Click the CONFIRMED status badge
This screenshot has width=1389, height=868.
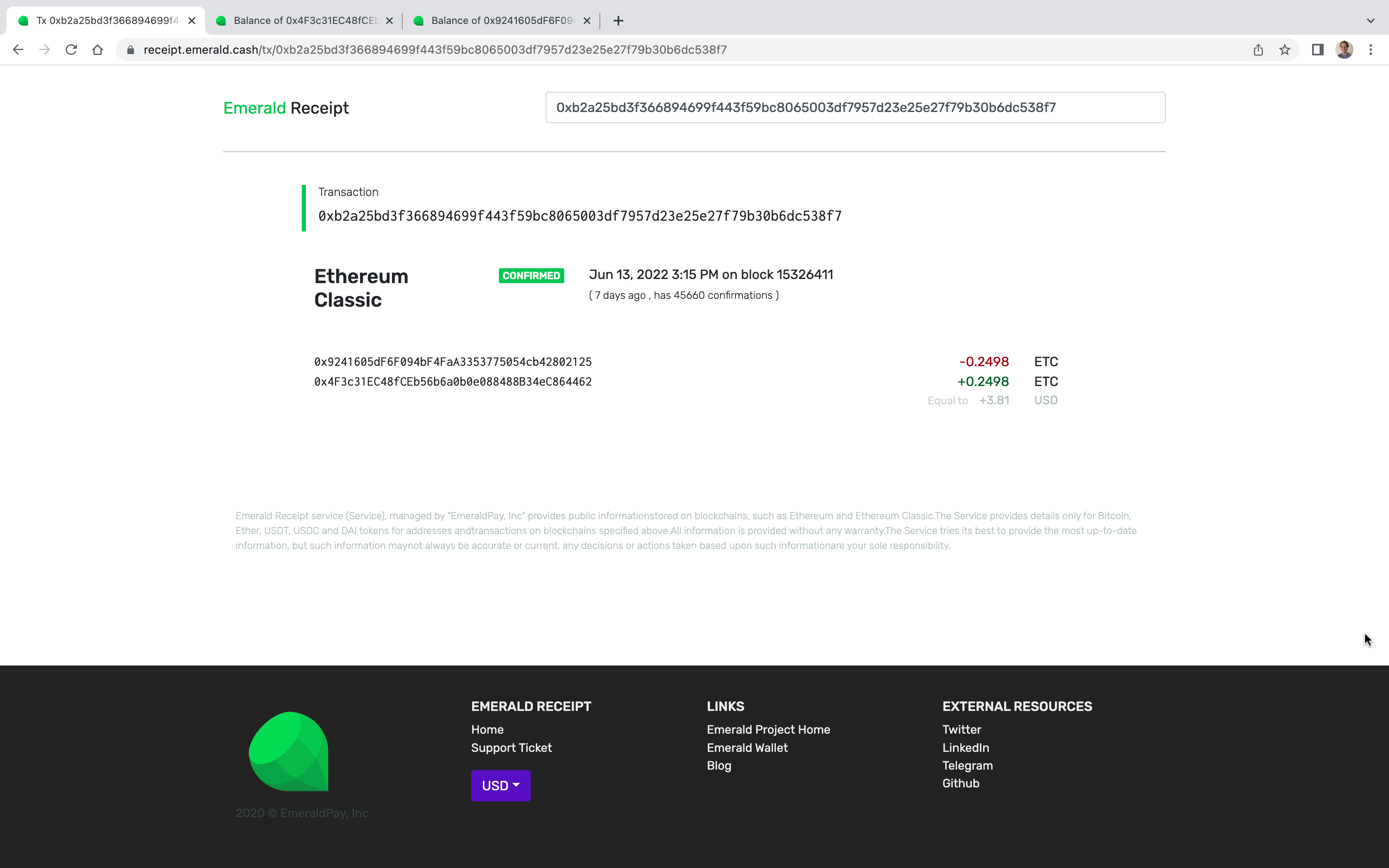(x=531, y=275)
